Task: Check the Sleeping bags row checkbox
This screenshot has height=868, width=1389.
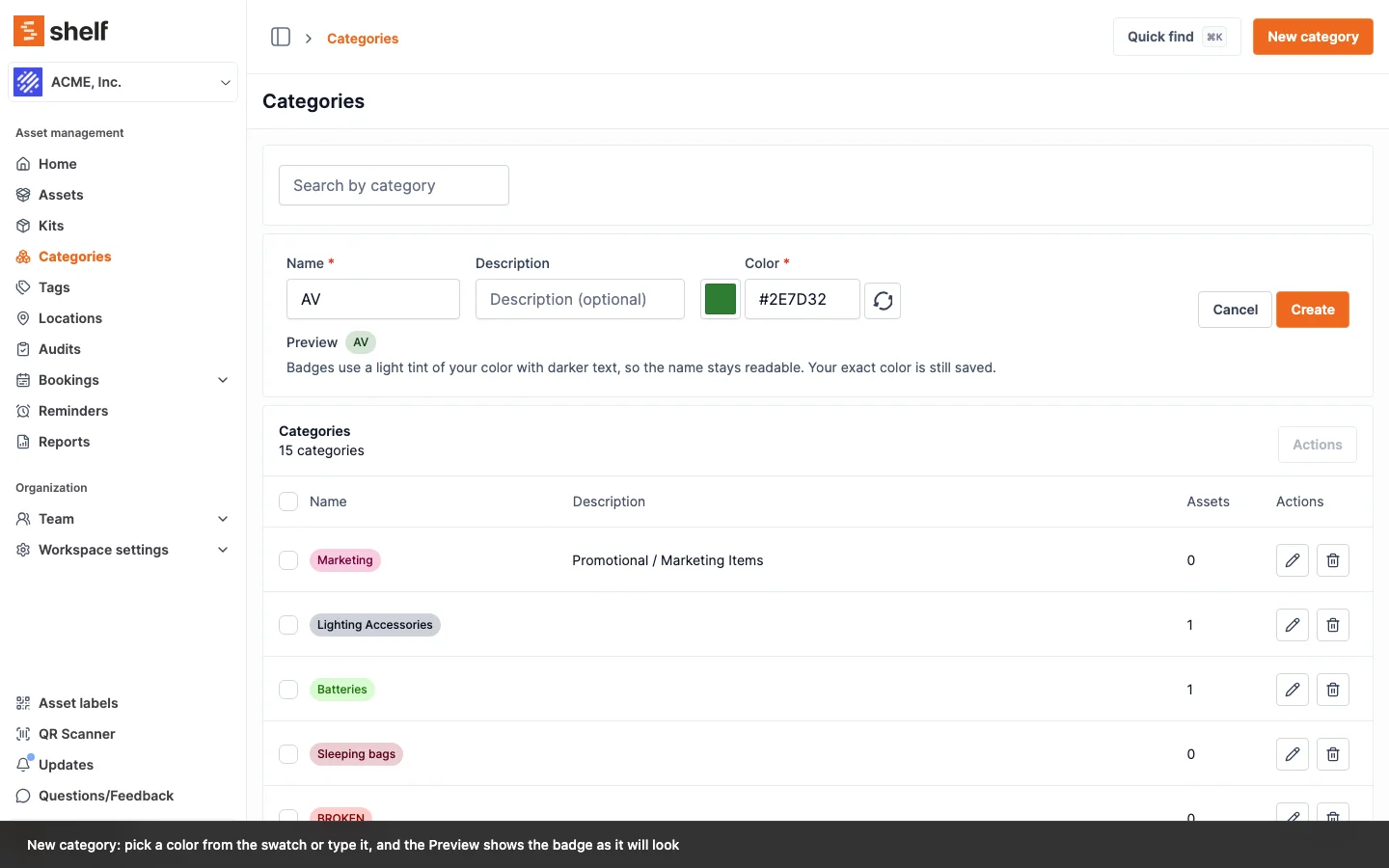Action: tap(288, 754)
